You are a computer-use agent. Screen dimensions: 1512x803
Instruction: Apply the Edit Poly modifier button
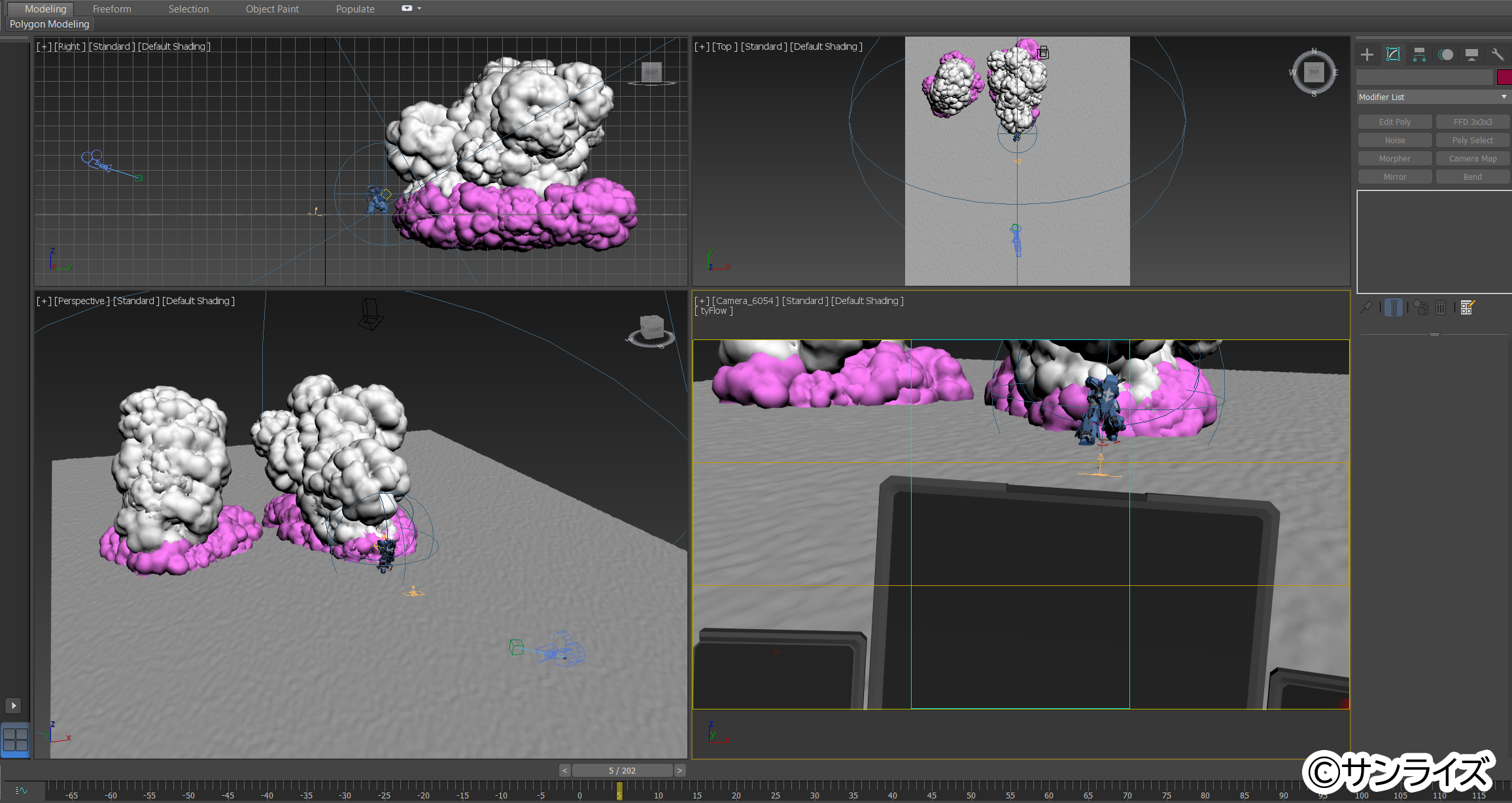[x=1395, y=122]
